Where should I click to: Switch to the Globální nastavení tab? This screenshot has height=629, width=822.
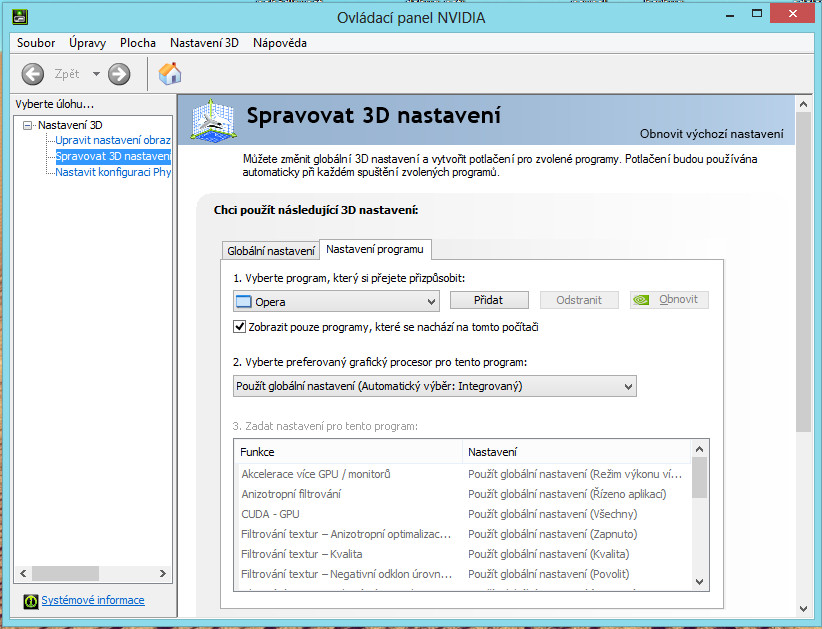(271, 251)
